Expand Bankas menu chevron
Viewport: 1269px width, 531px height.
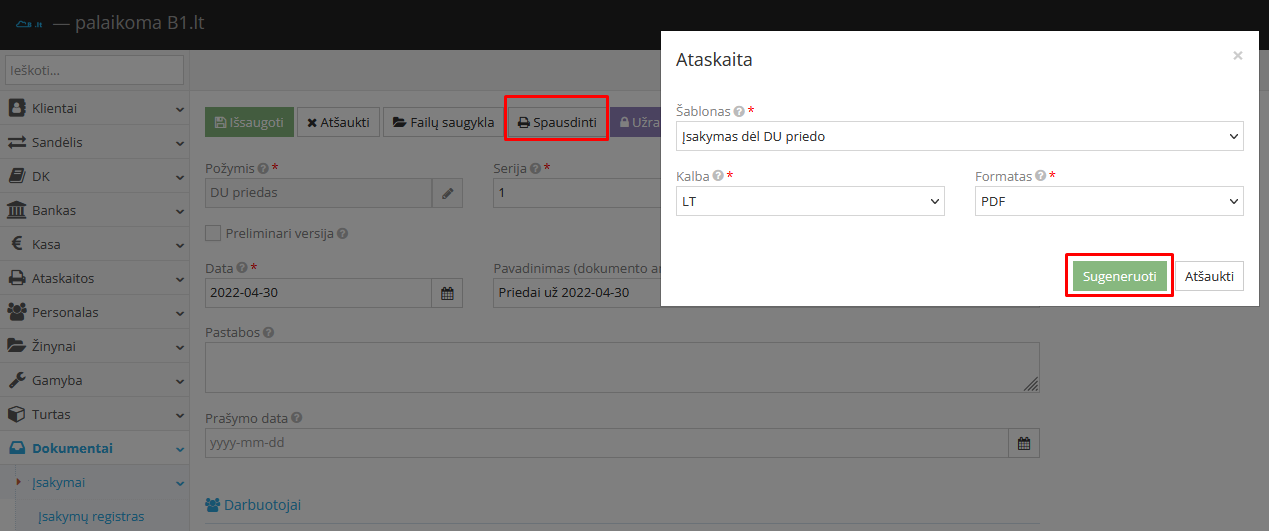(x=180, y=210)
